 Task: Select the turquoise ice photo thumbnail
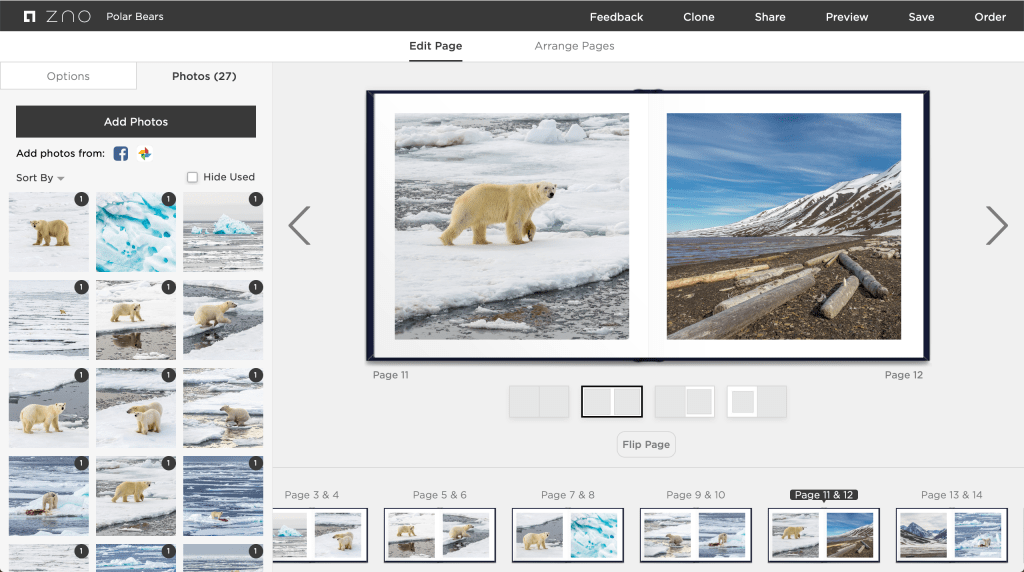point(136,232)
